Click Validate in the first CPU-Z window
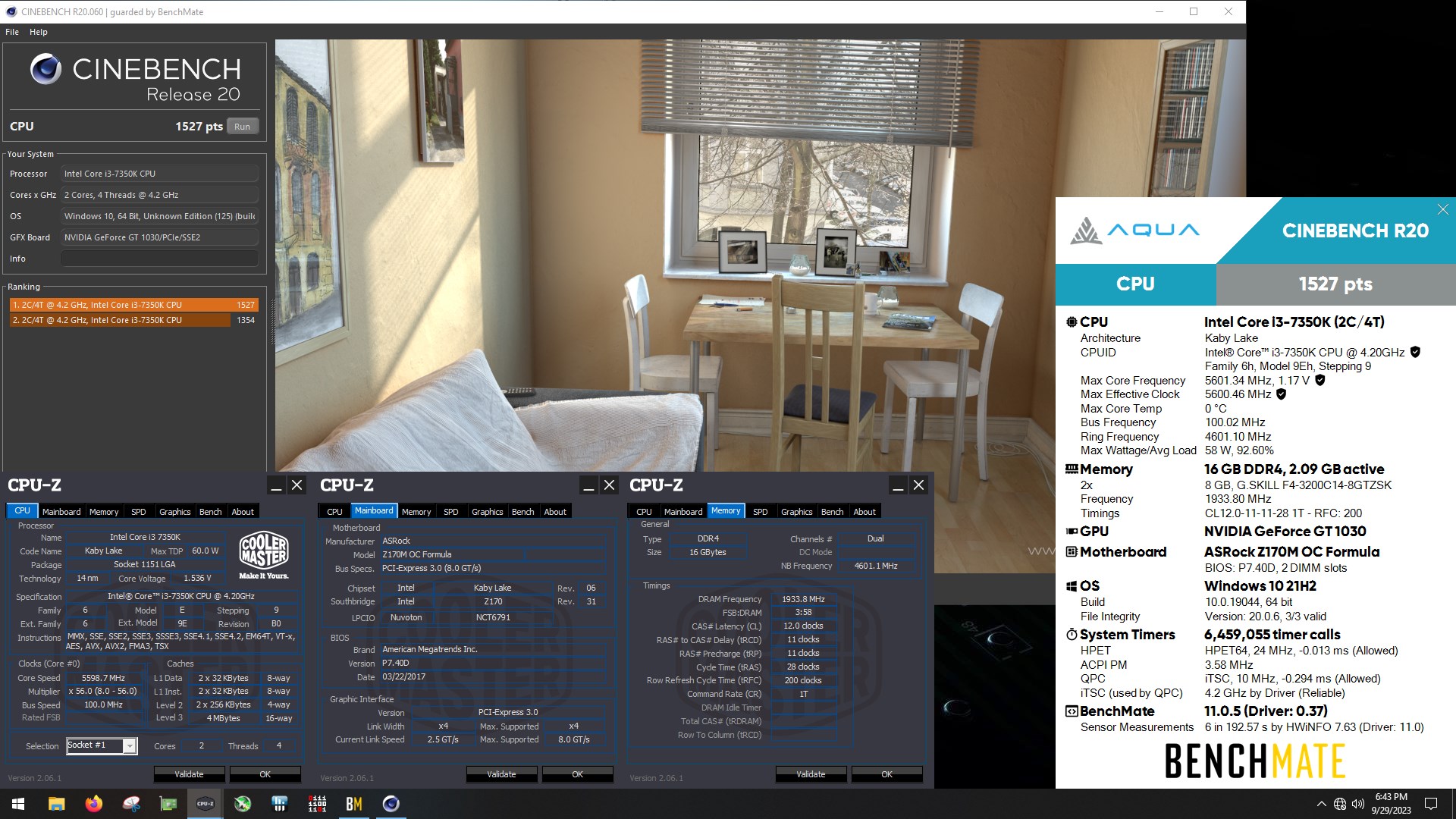The width and height of the screenshot is (1456, 819). [190, 774]
